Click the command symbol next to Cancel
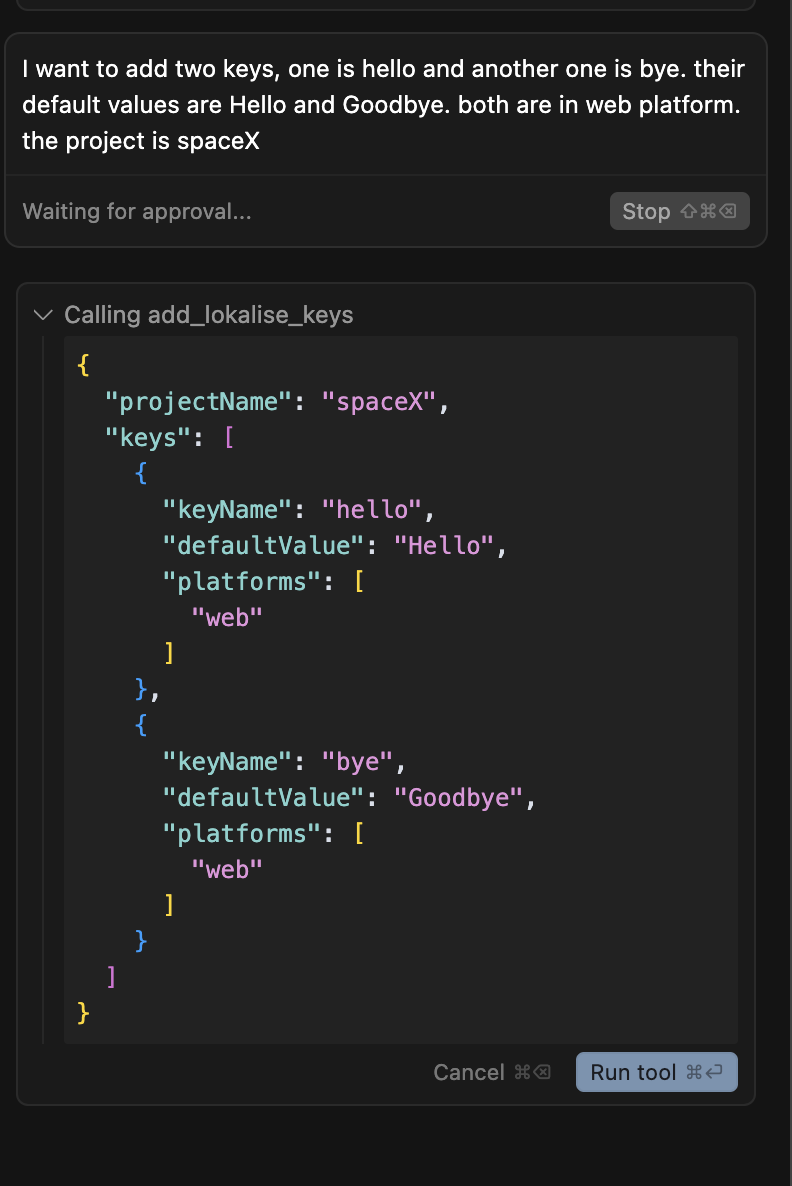 coord(521,1072)
